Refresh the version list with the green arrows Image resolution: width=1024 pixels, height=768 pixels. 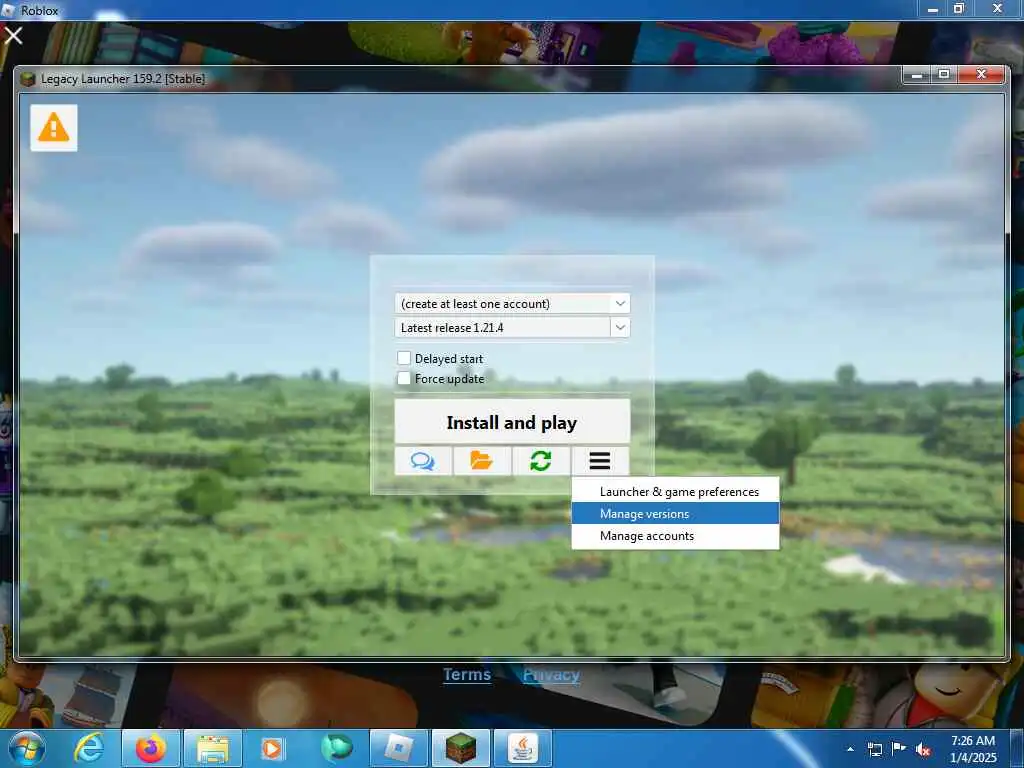point(541,461)
